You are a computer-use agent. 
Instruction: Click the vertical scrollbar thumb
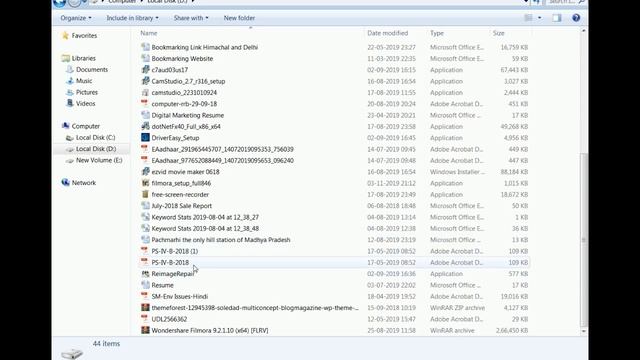583,240
